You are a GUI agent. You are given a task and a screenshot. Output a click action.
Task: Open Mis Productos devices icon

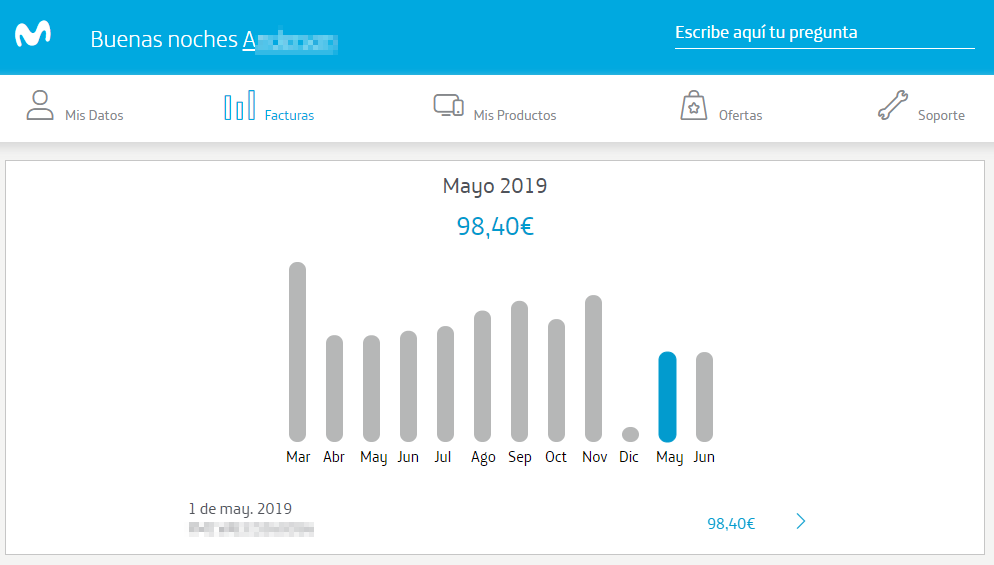point(448,106)
